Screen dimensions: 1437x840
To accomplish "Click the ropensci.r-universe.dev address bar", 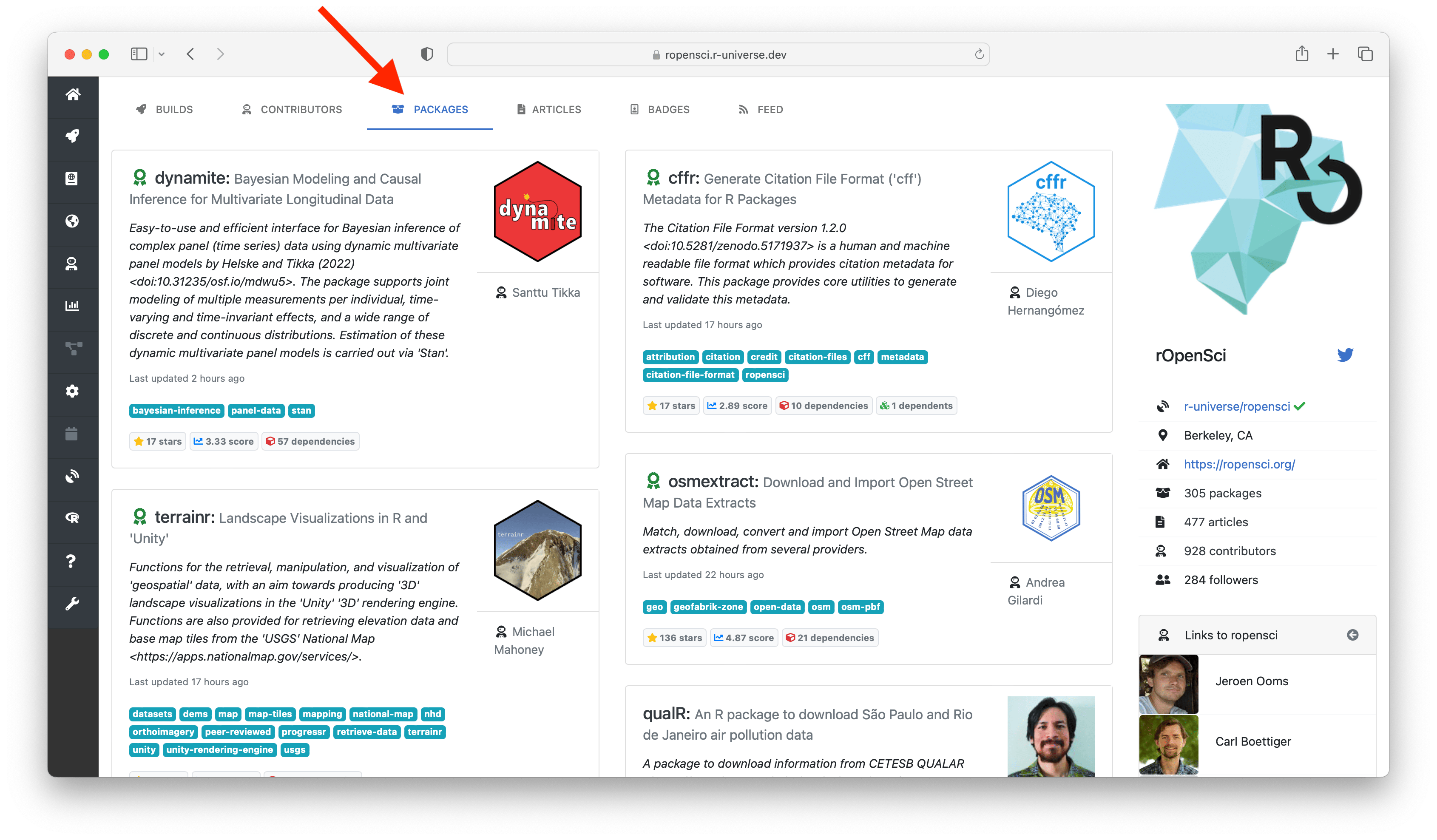I will [x=718, y=55].
